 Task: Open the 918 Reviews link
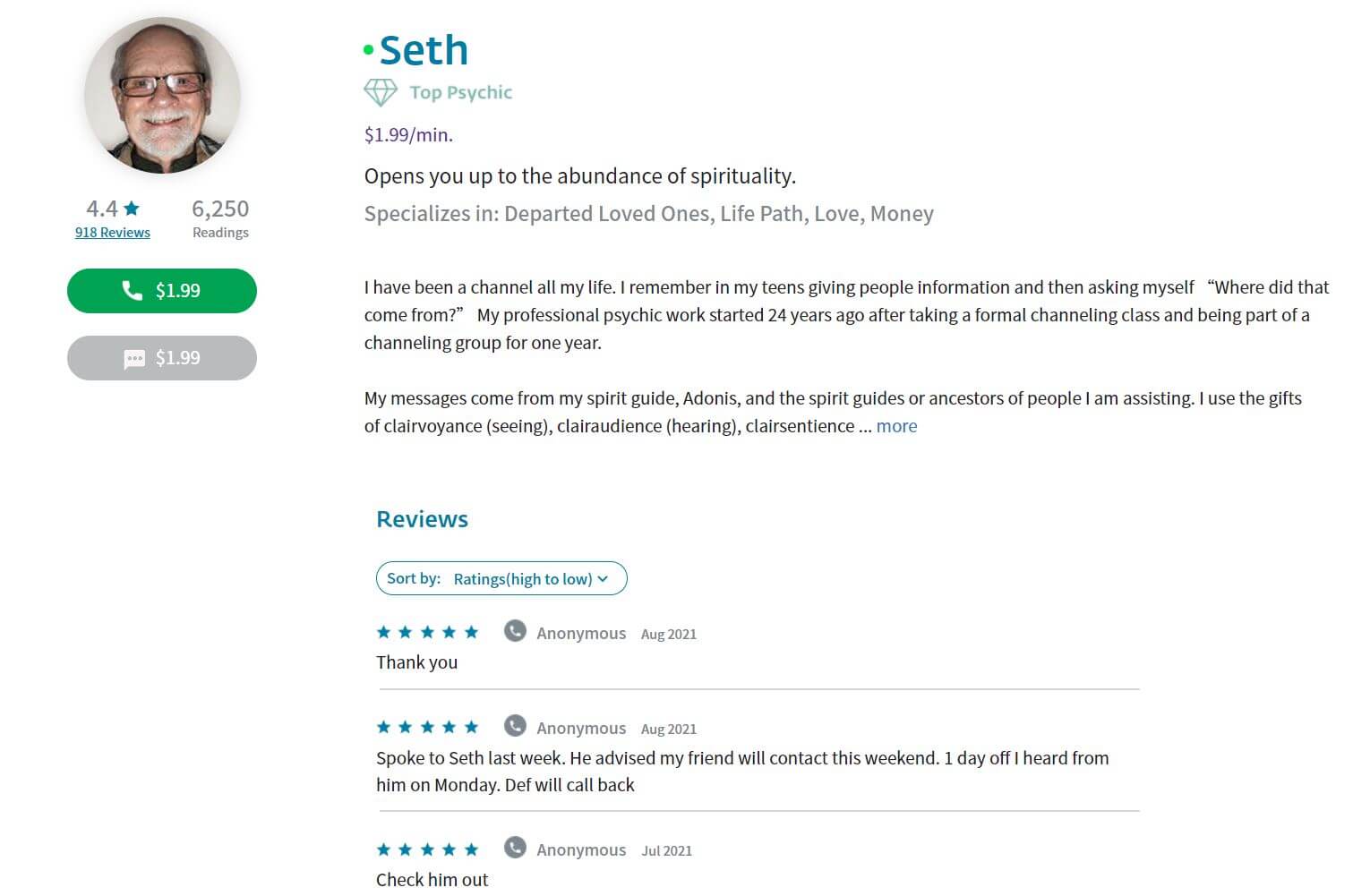pyautogui.click(x=112, y=232)
